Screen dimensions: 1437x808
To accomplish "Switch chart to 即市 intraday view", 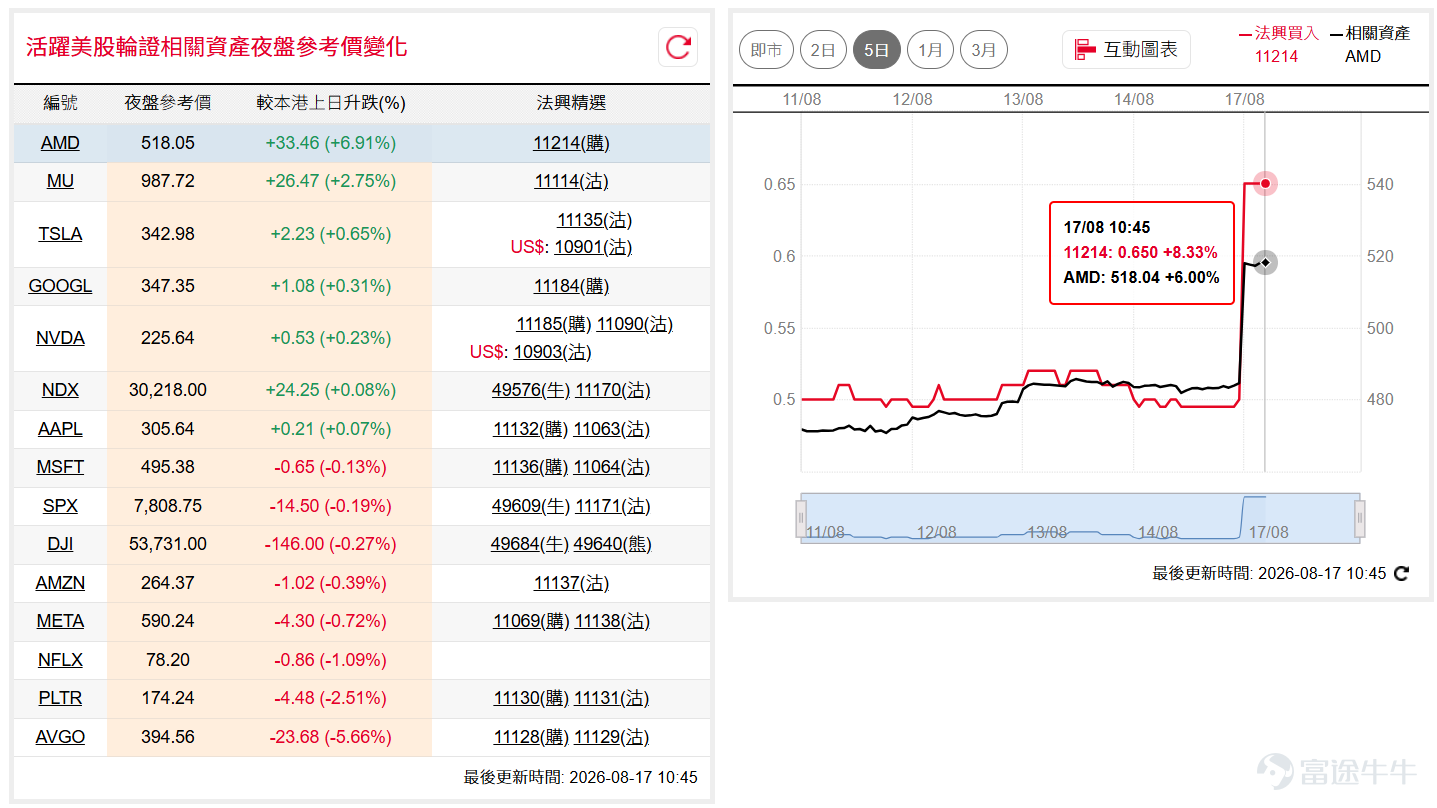I will pyautogui.click(x=766, y=49).
